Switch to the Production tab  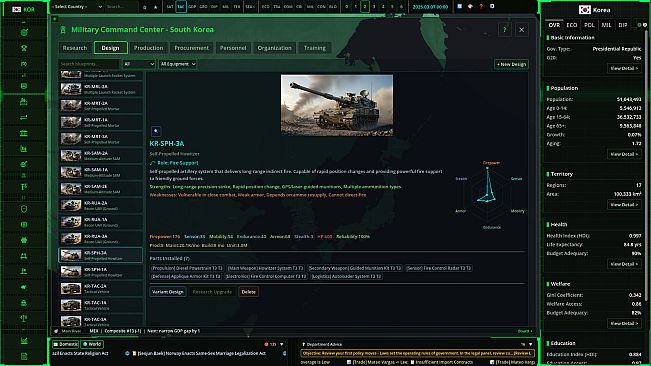pyautogui.click(x=148, y=48)
